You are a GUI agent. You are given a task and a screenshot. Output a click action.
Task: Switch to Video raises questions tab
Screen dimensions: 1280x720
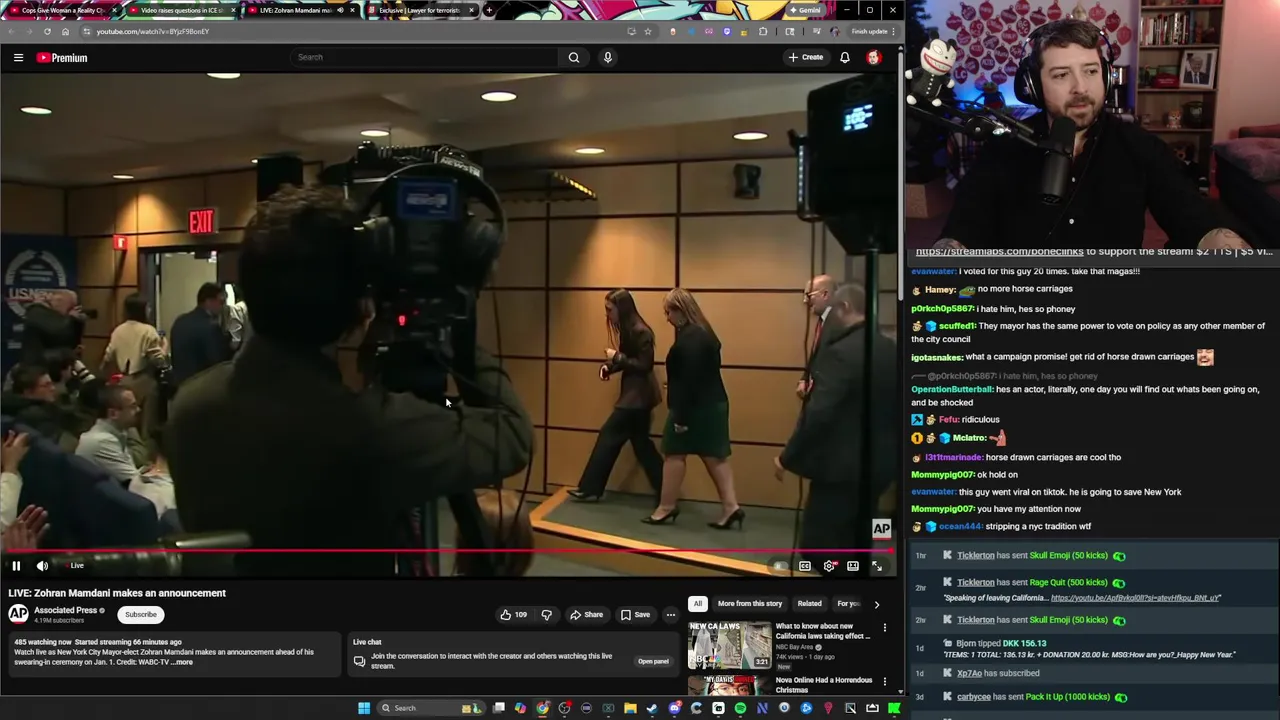(181, 10)
